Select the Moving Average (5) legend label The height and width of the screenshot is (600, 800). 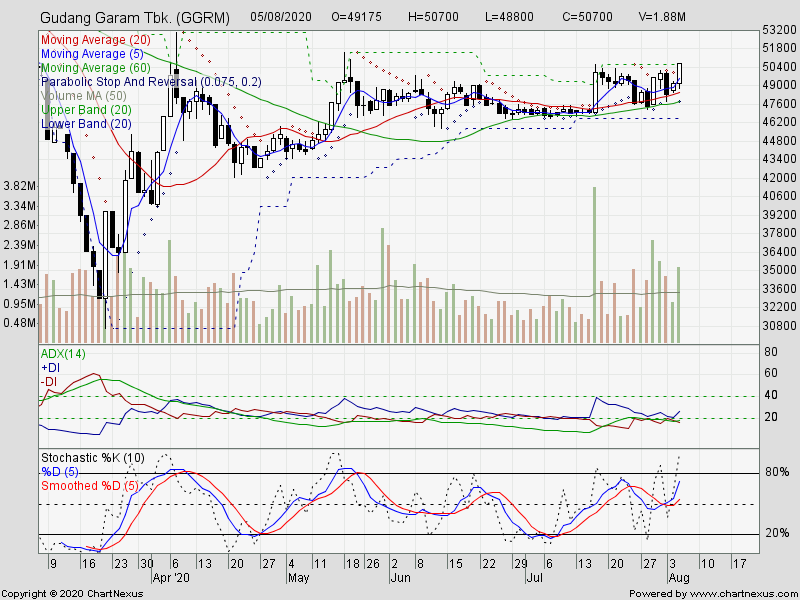pos(92,54)
